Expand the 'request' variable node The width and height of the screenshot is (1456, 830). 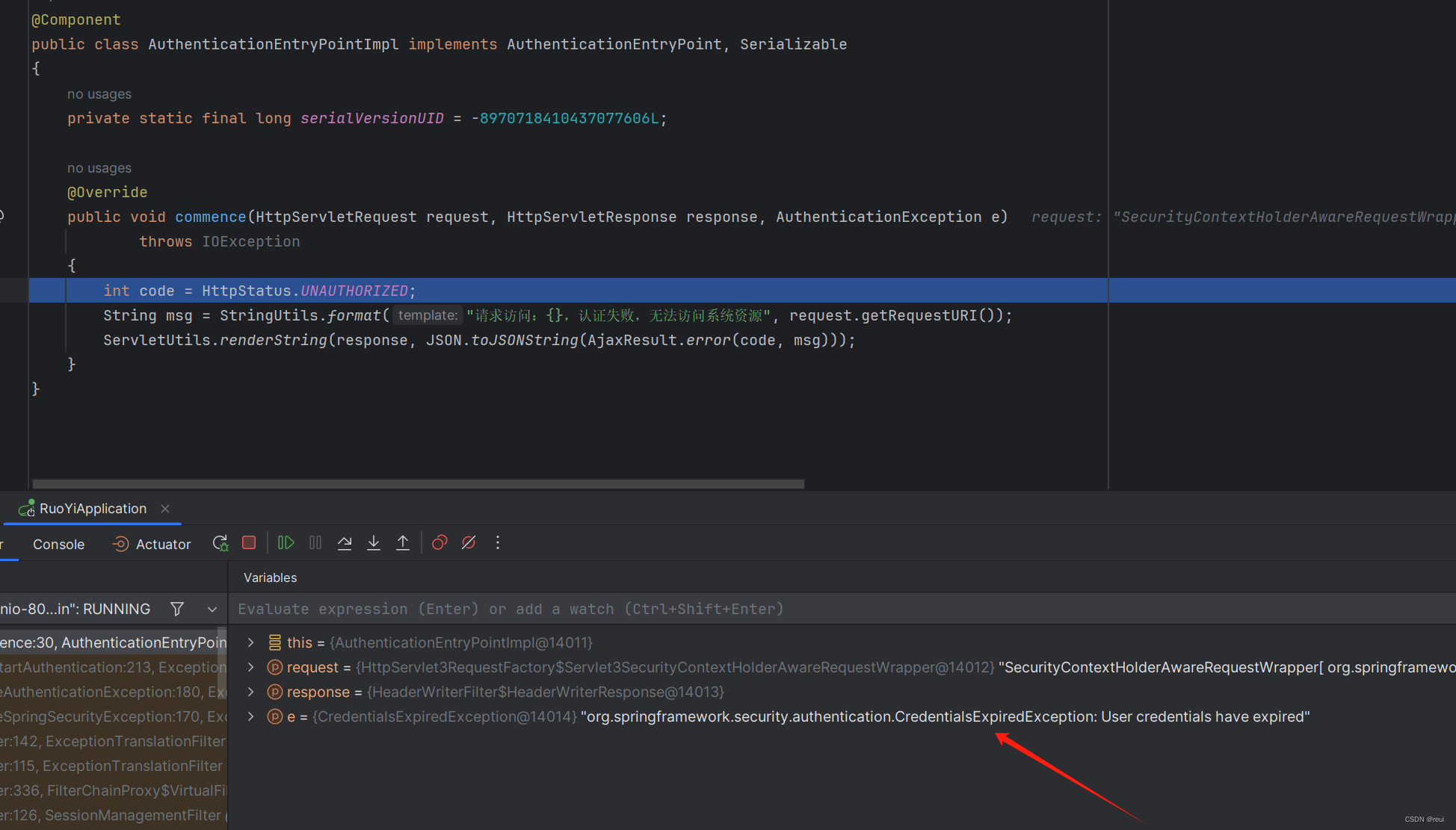click(x=251, y=667)
